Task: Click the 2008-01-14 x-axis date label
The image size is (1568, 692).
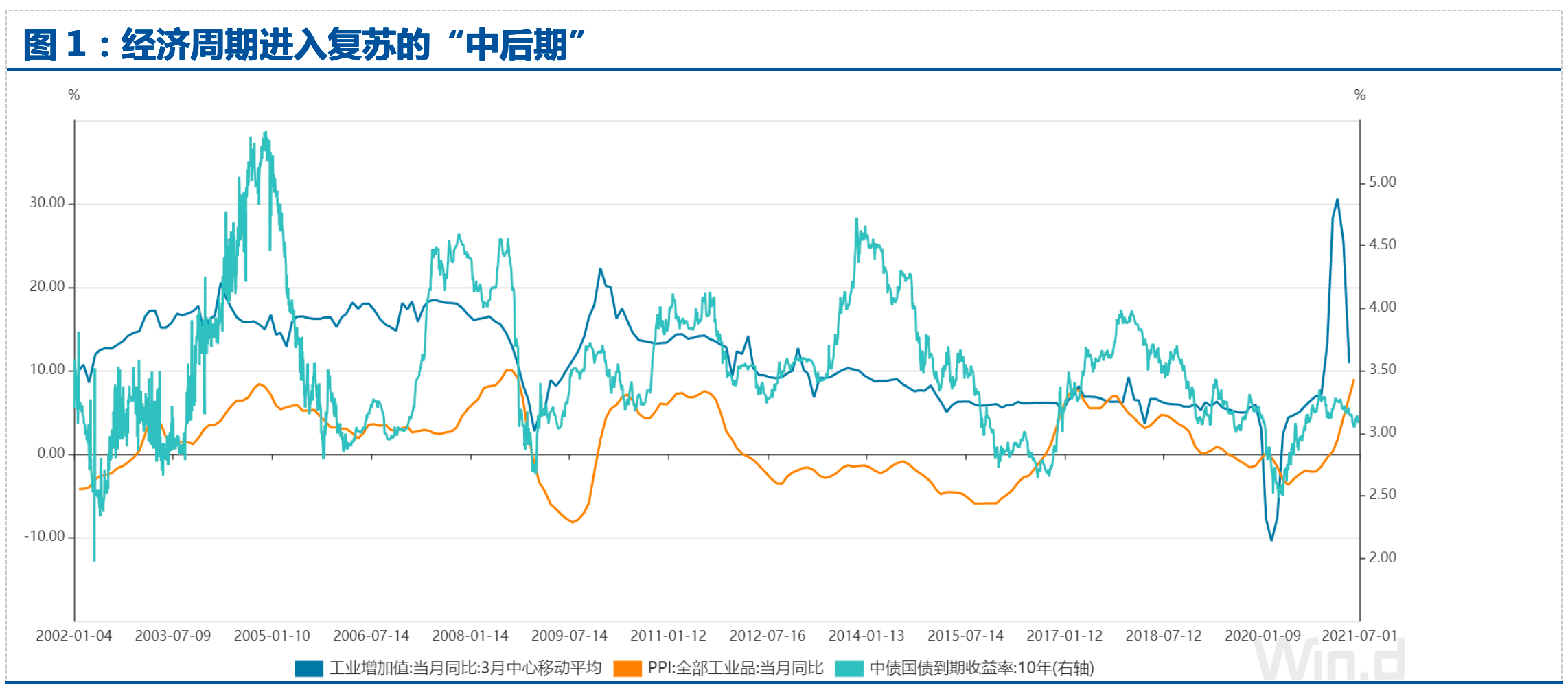Action: coord(470,636)
